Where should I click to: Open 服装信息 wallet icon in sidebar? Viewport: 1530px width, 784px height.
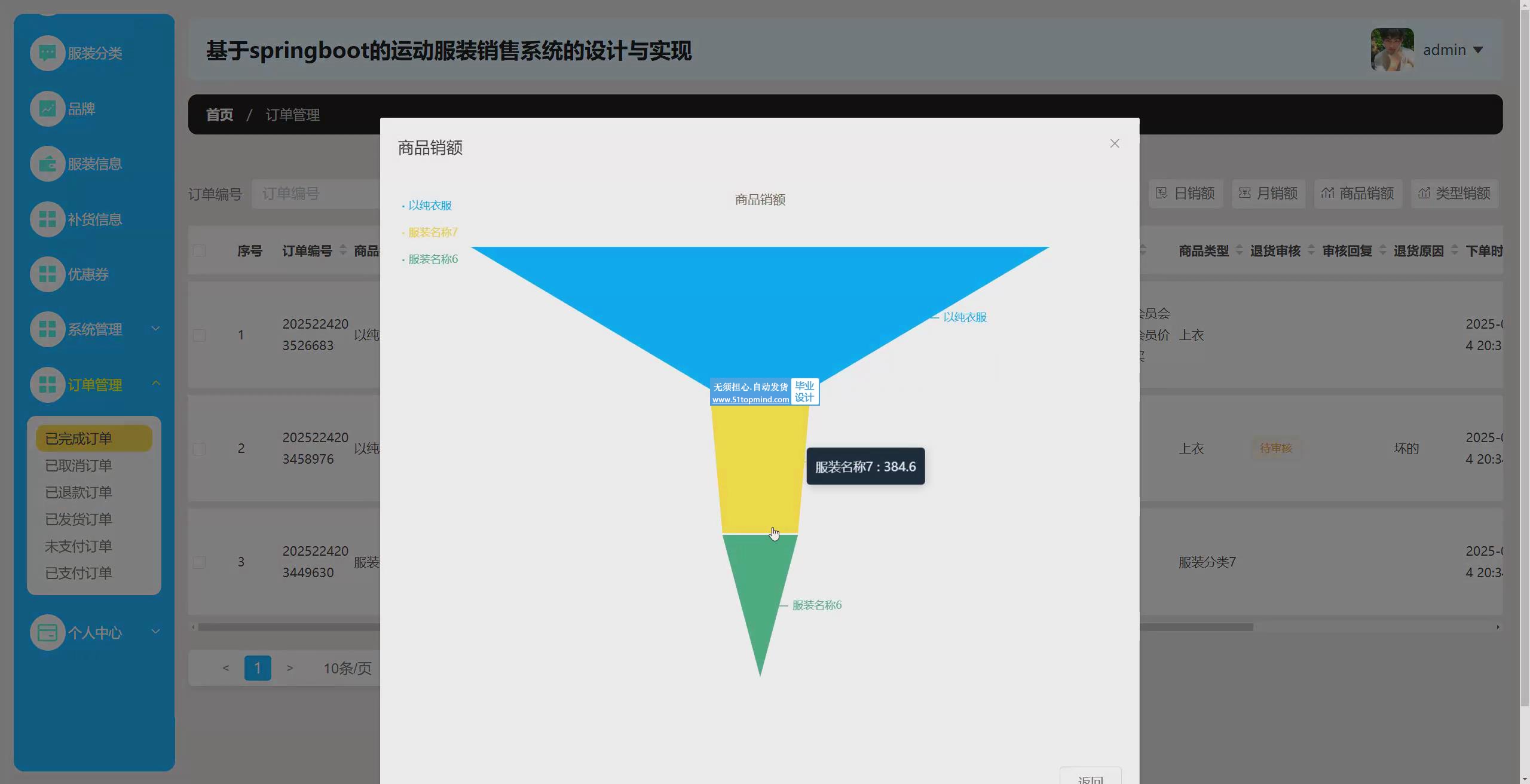pyautogui.click(x=47, y=164)
